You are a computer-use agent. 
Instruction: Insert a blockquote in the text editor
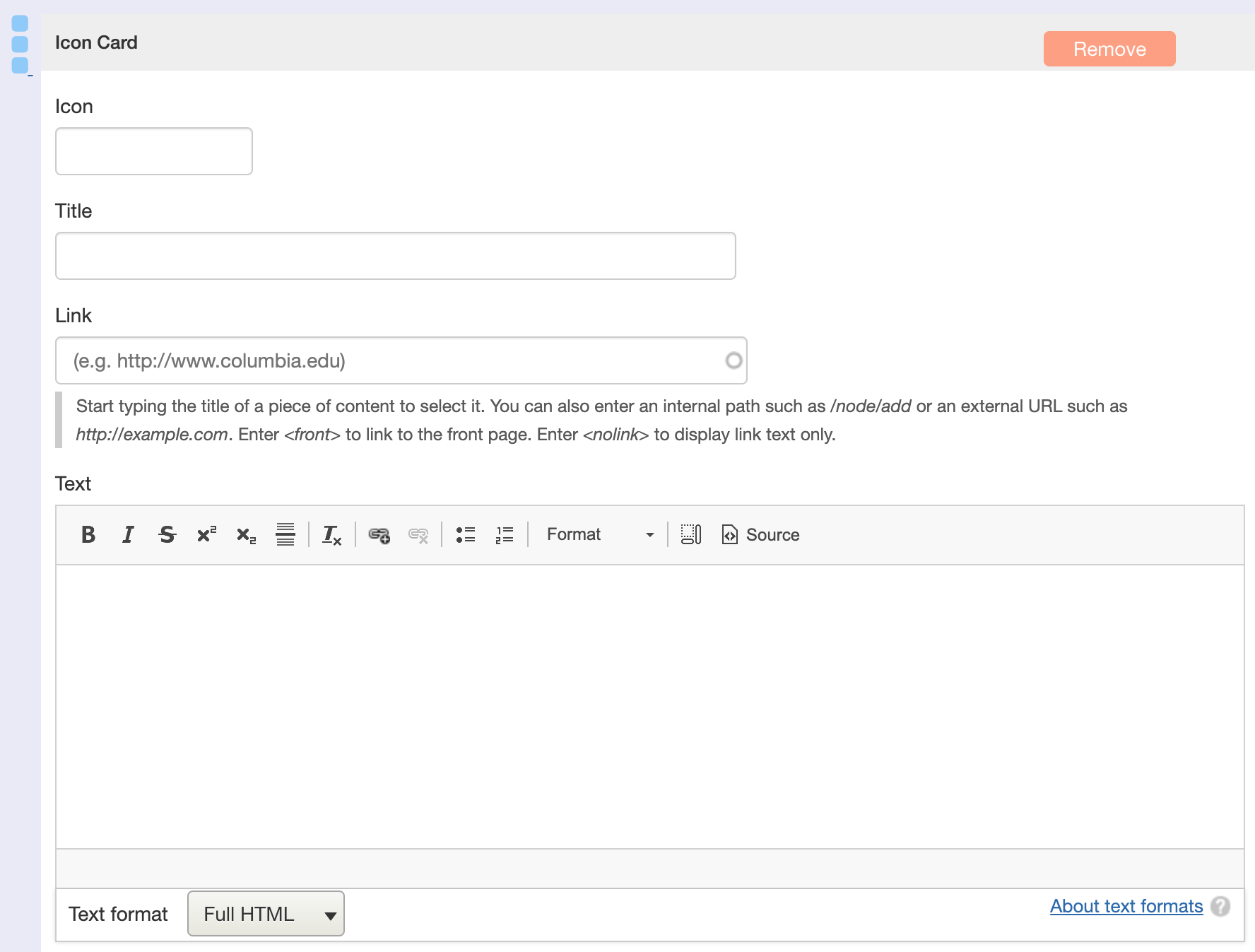285,535
